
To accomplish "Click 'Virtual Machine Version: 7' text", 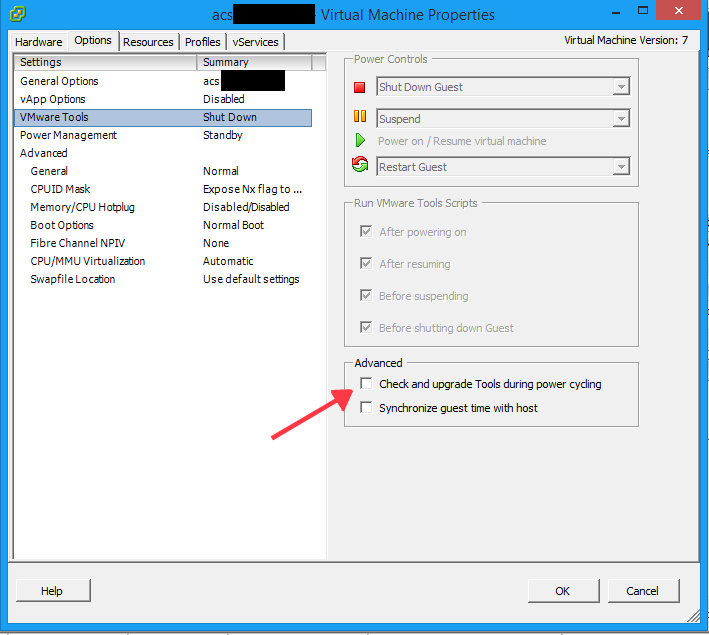I will (x=626, y=40).
